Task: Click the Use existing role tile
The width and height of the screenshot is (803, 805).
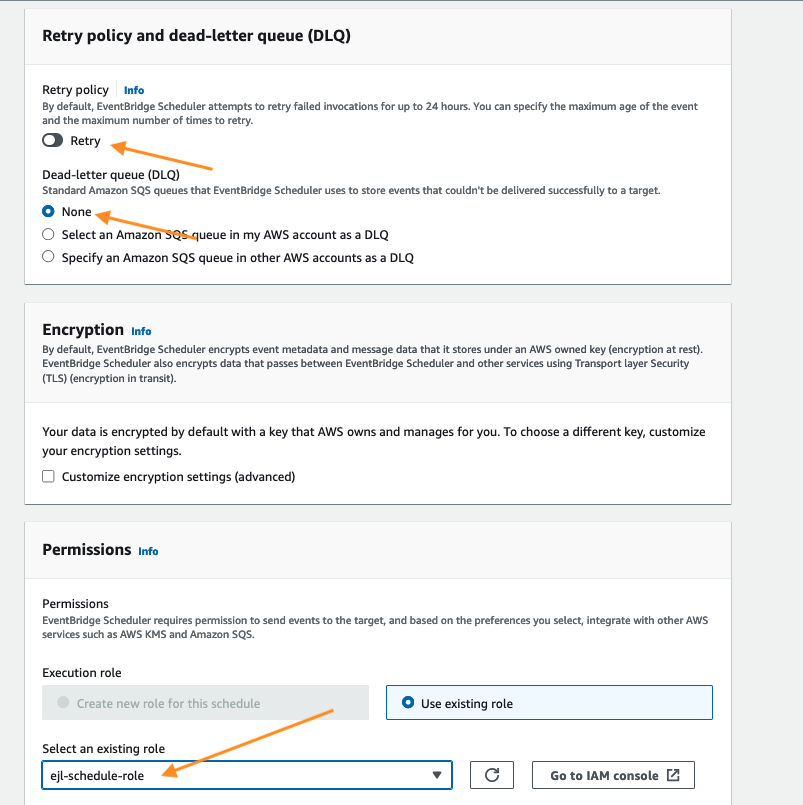Action: point(549,703)
